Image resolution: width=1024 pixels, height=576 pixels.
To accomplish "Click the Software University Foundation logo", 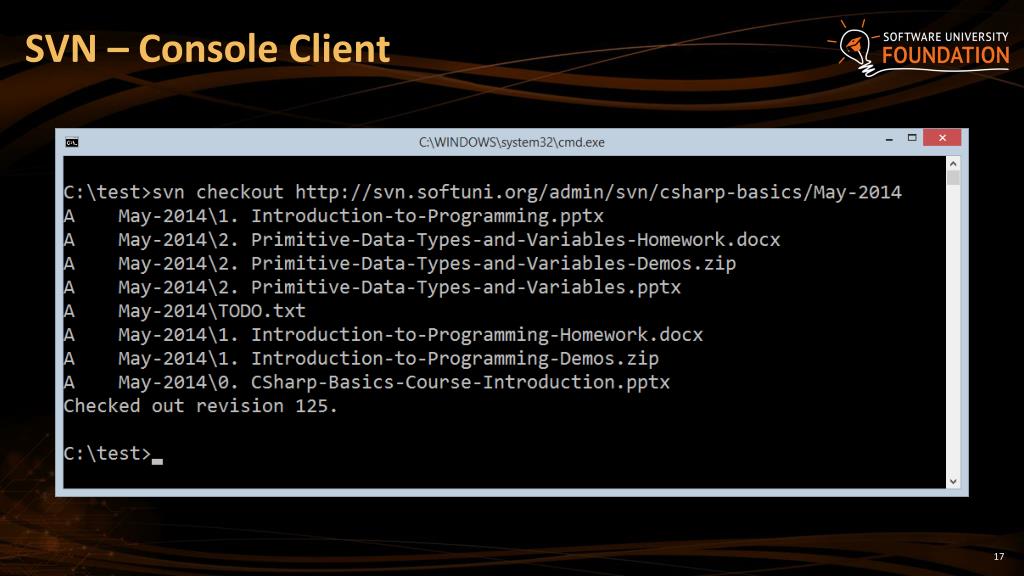I will coord(918,48).
